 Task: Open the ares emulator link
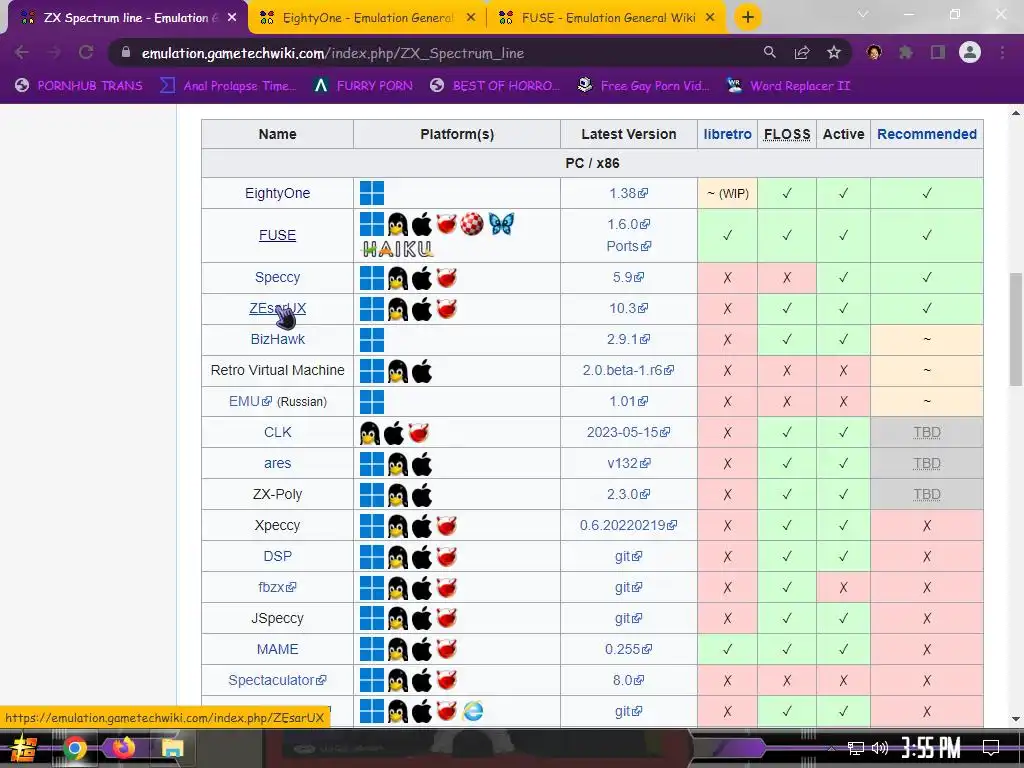pyautogui.click(x=278, y=463)
